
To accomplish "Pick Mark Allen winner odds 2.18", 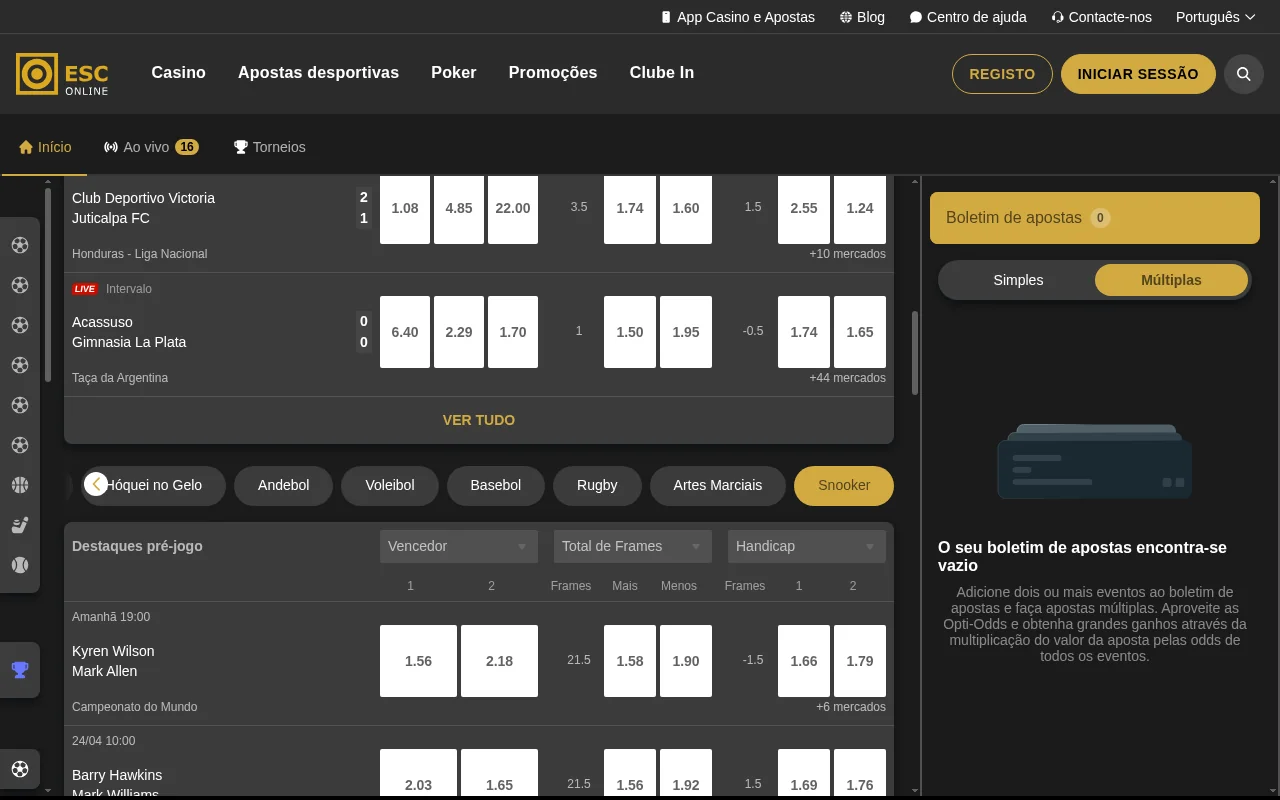I will (x=499, y=661).
